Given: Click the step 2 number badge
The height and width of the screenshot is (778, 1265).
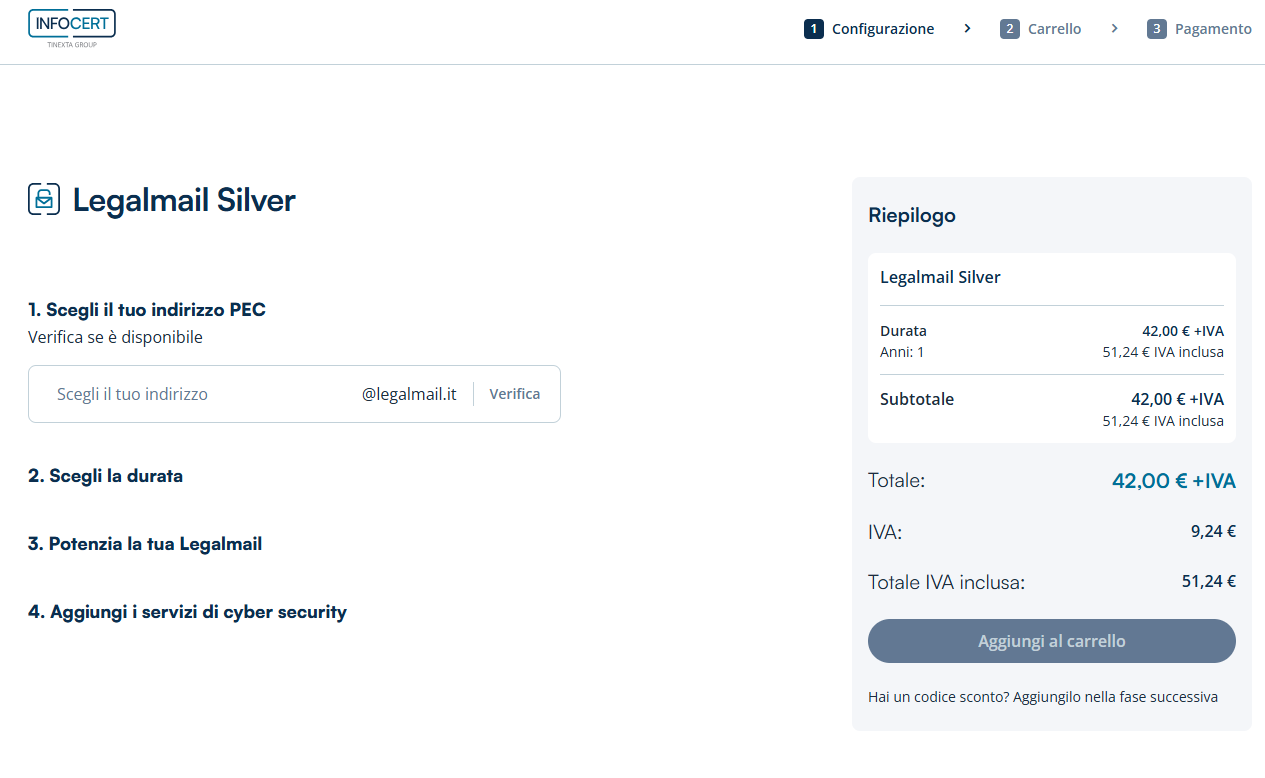Looking at the screenshot, I should 1009,29.
